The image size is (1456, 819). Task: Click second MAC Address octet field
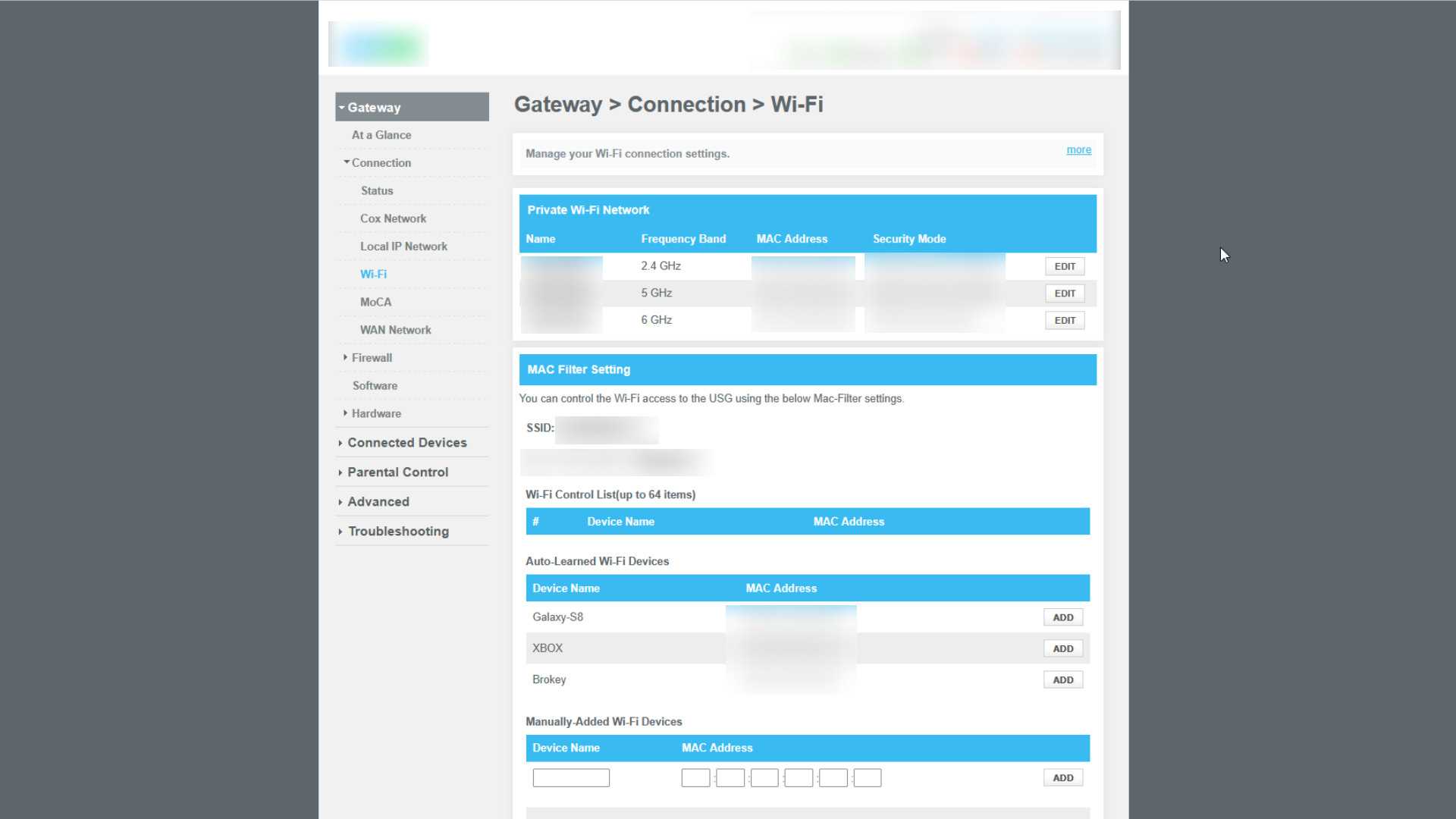click(730, 778)
